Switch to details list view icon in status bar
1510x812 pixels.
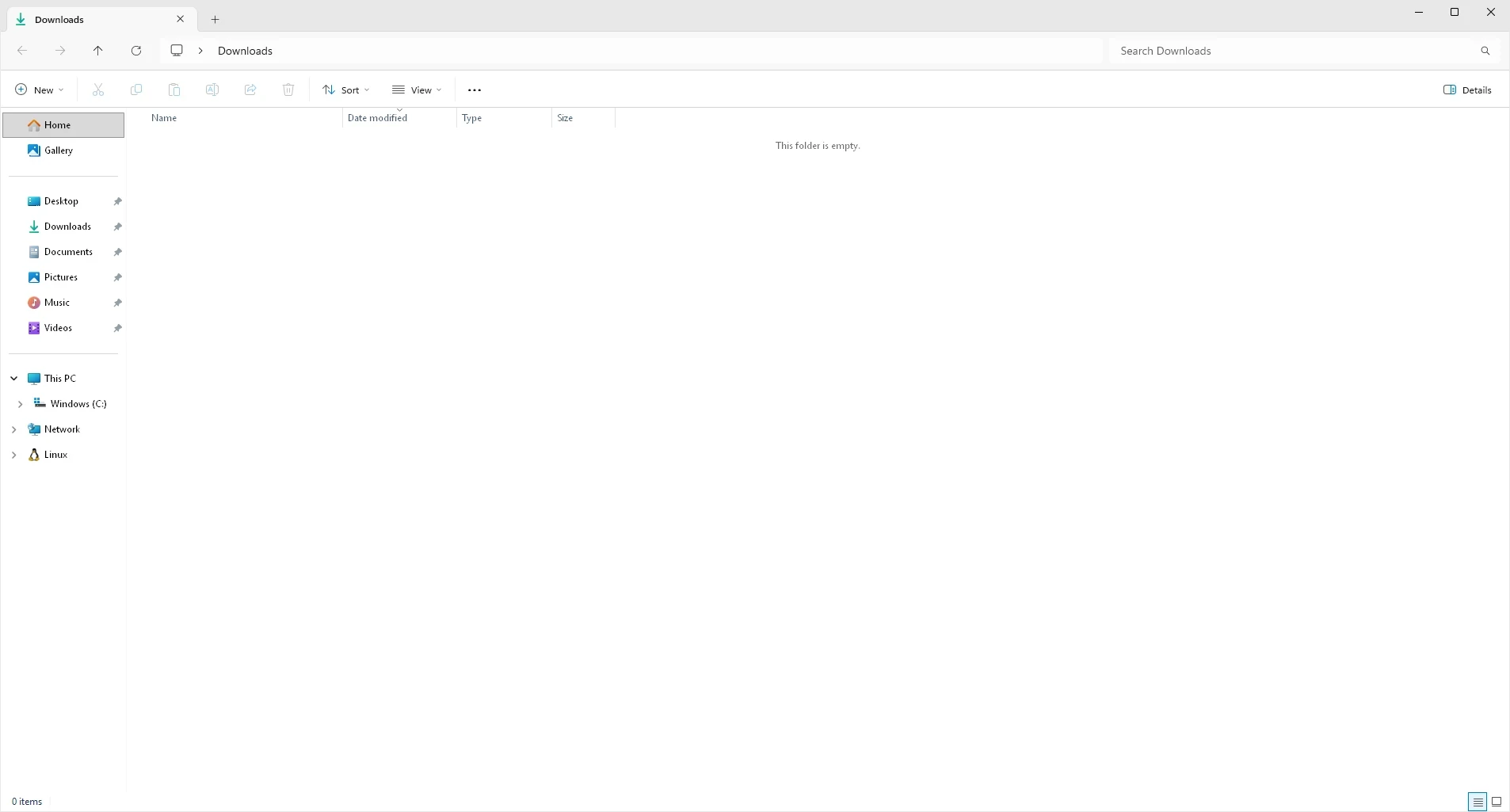pyautogui.click(x=1478, y=802)
